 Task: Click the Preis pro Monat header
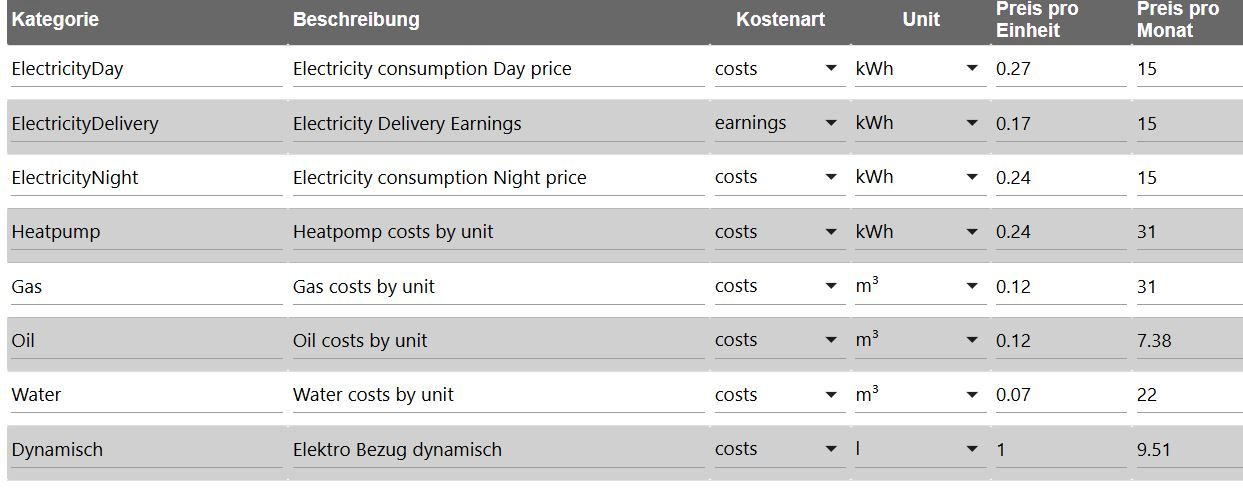tap(1178, 19)
